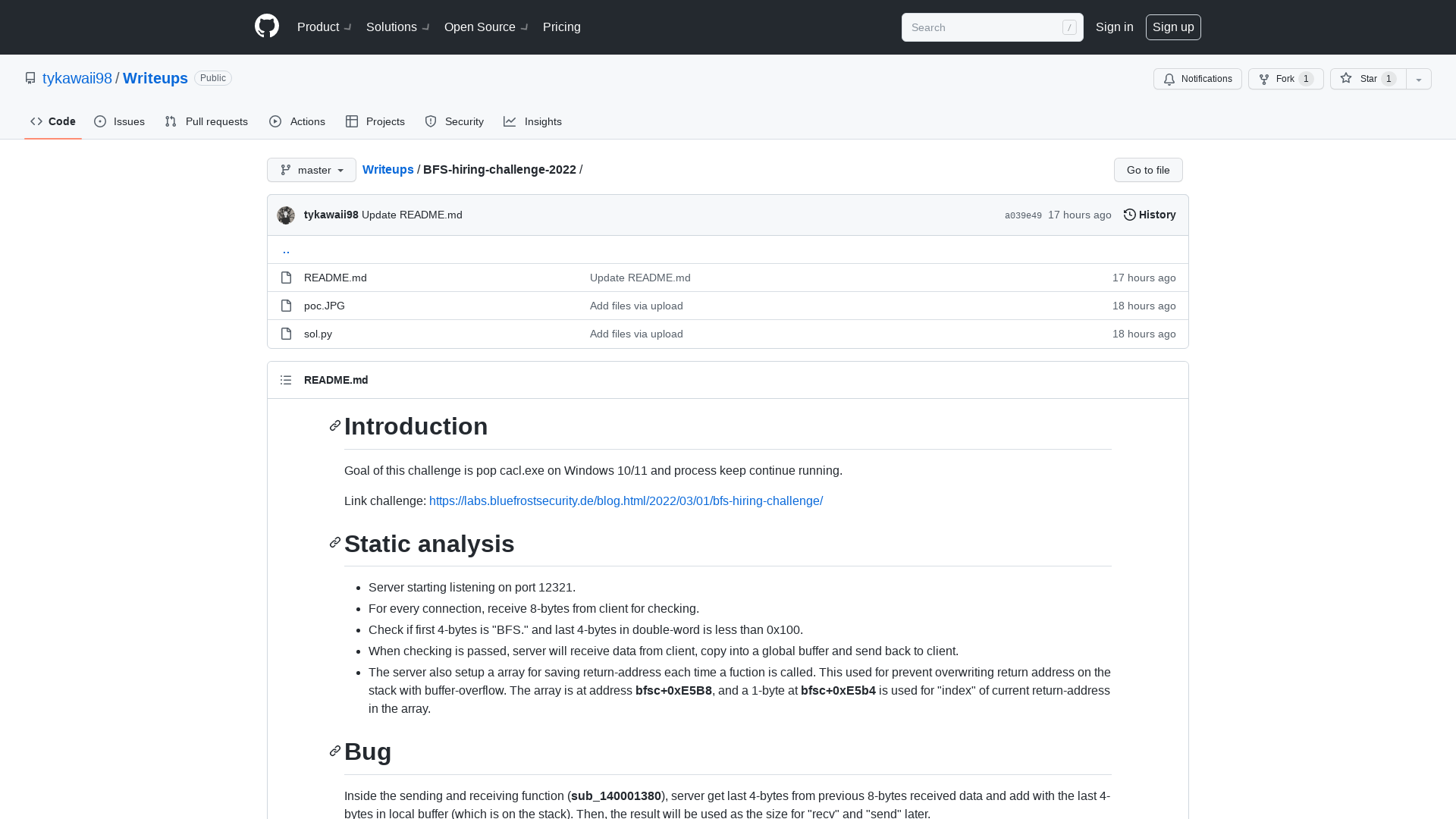Open the Actions tab icon
The image size is (1456, 819).
[276, 121]
